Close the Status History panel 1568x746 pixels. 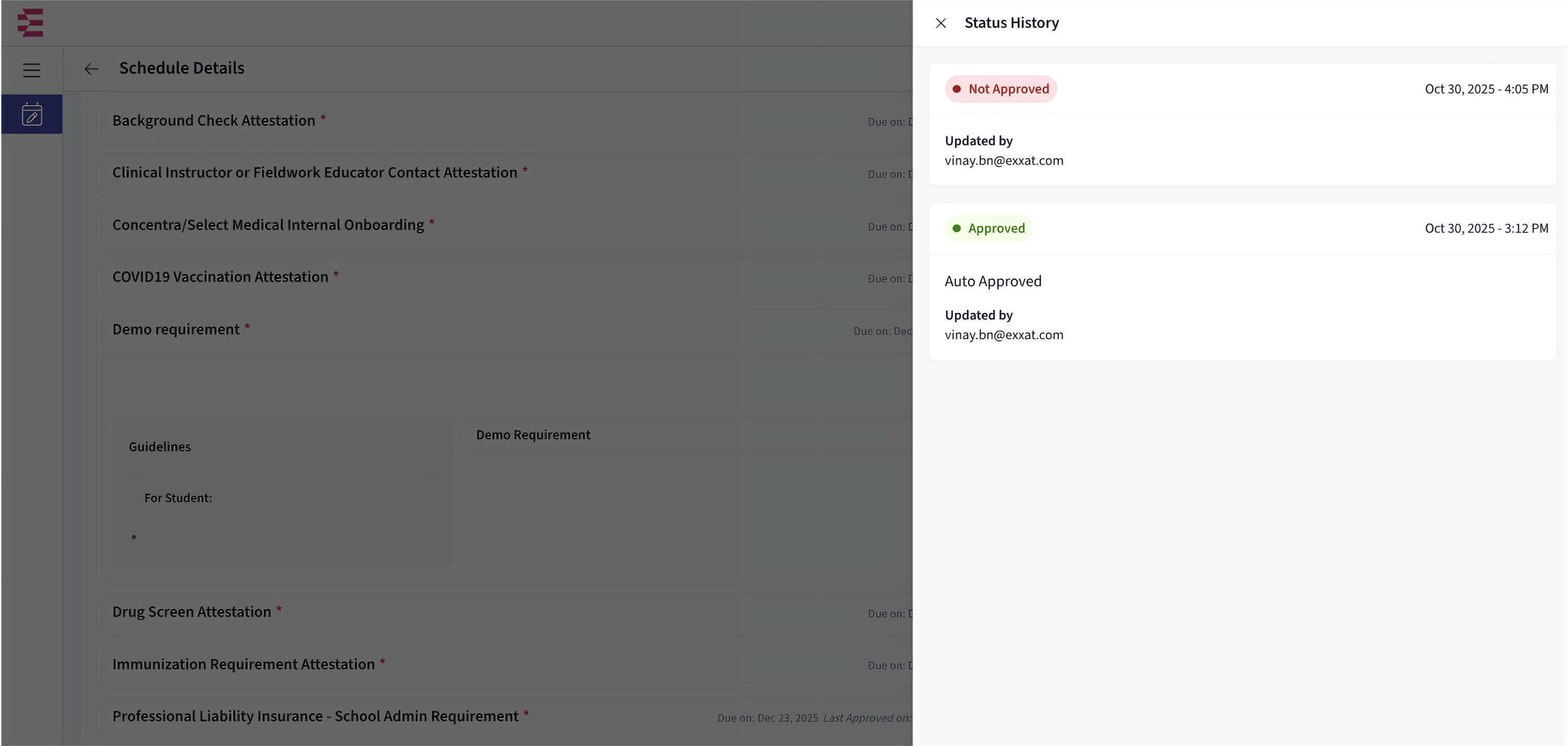pos(940,23)
